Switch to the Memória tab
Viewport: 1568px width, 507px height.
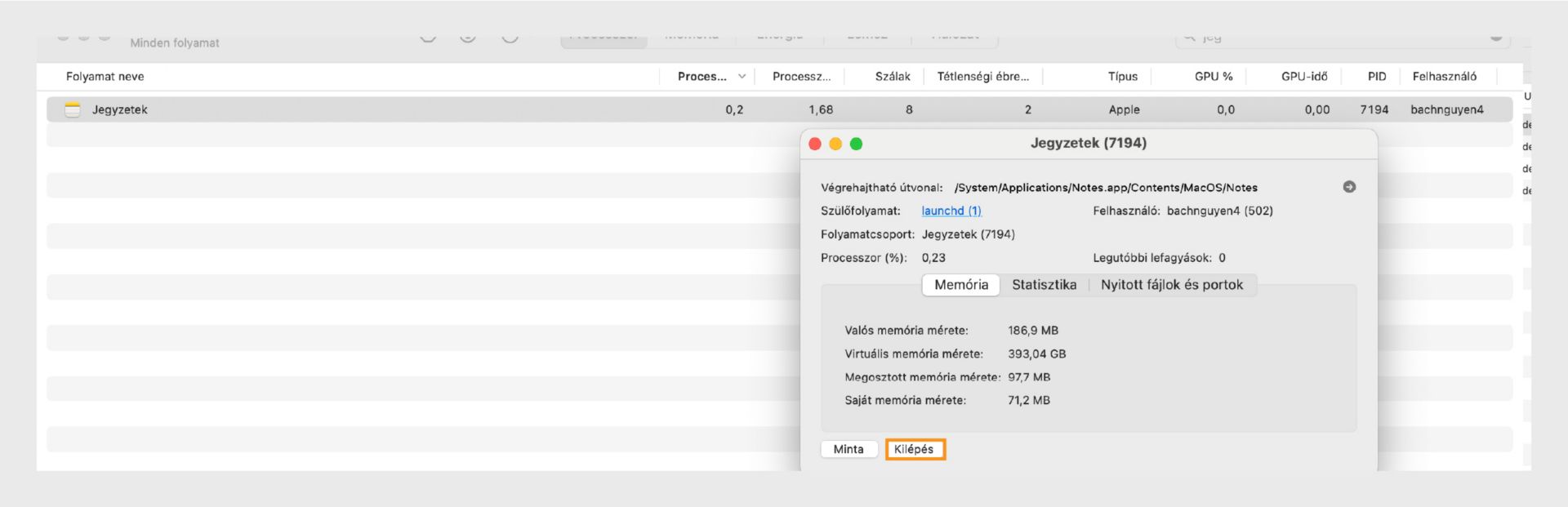tap(961, 285)
